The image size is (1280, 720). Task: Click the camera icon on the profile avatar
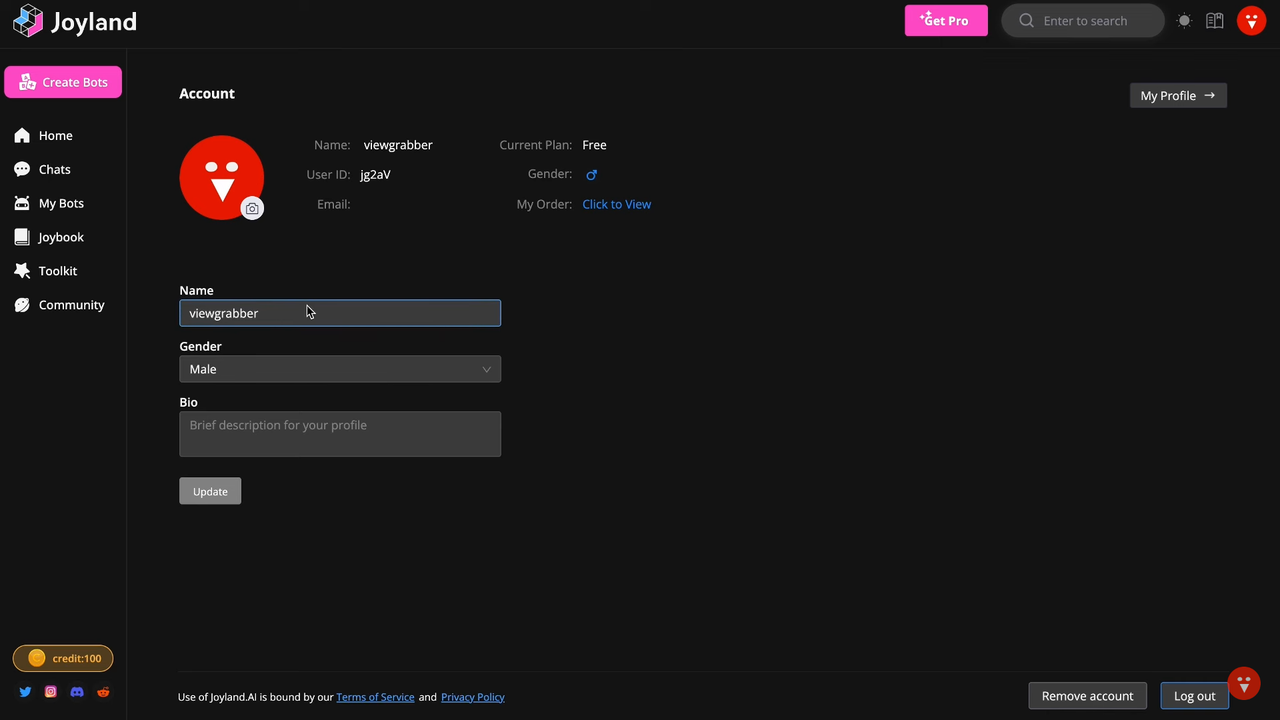pos(252,208)
